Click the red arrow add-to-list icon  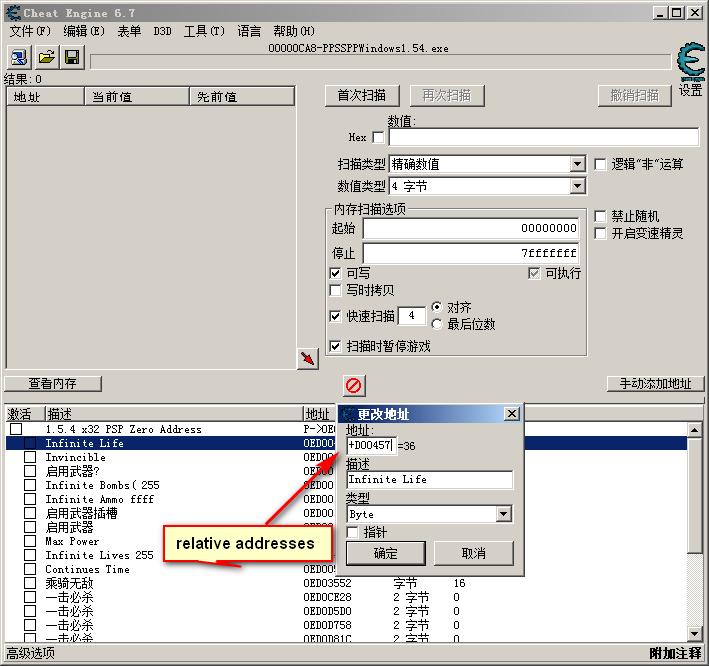tap(308, 359)
